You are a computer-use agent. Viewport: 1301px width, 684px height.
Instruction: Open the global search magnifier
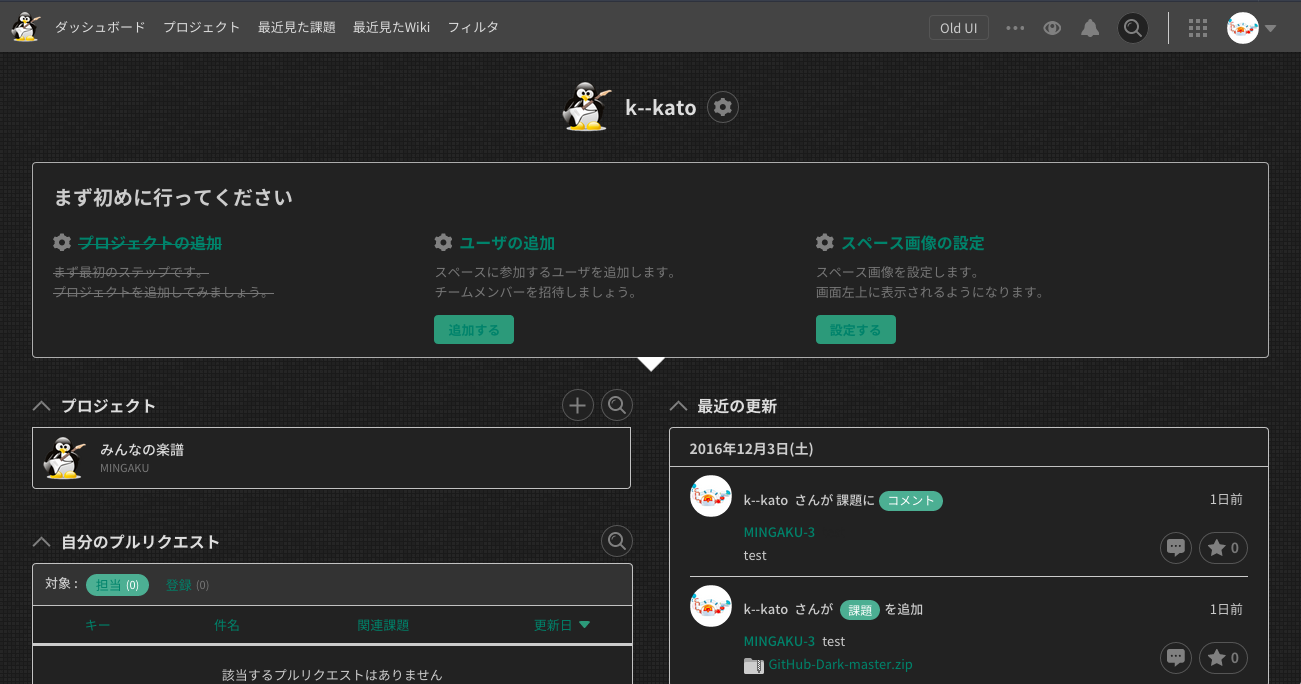tap(1132, 28)
